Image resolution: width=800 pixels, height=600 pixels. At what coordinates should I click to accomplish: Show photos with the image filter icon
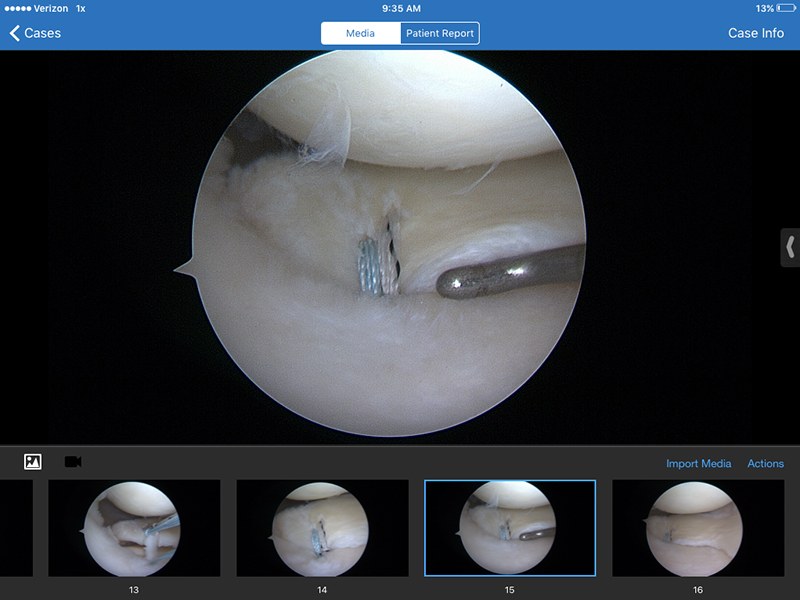click(x=33, y=462)
